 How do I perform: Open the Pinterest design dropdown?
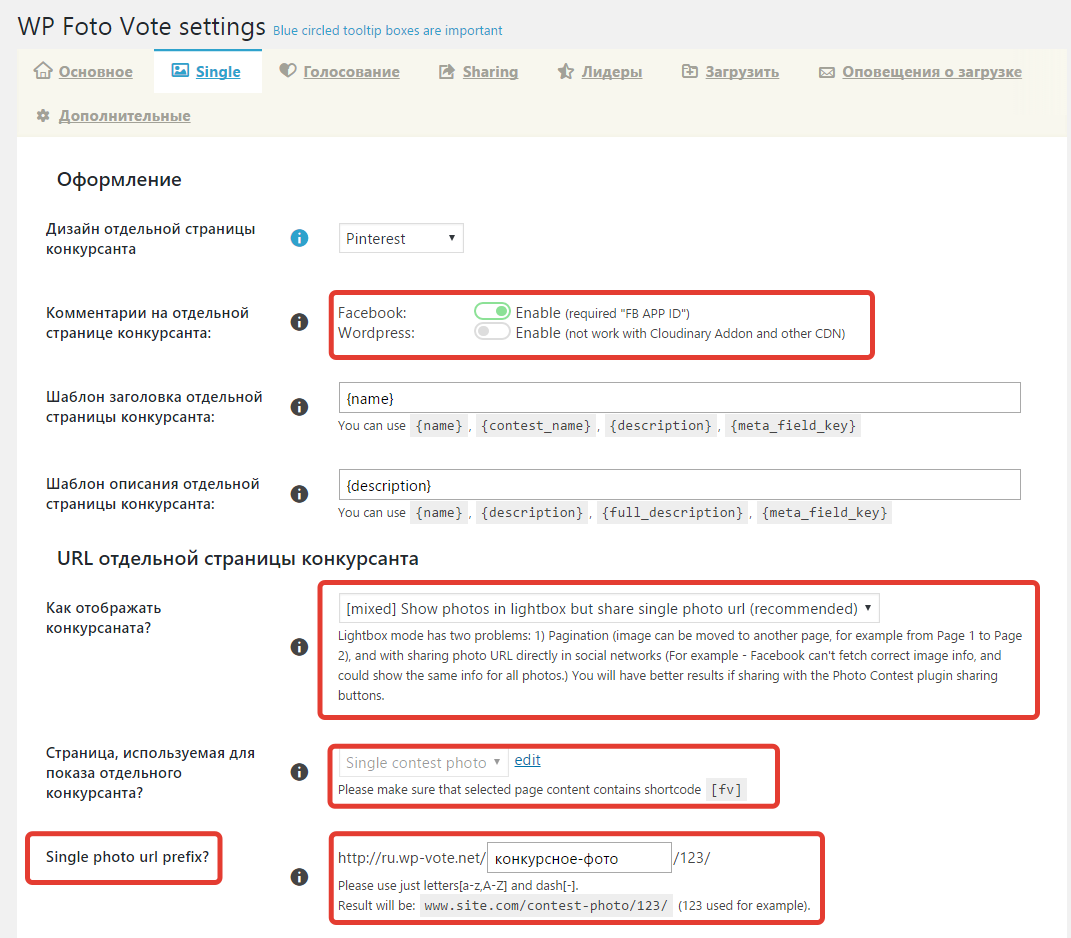(401, 238)
